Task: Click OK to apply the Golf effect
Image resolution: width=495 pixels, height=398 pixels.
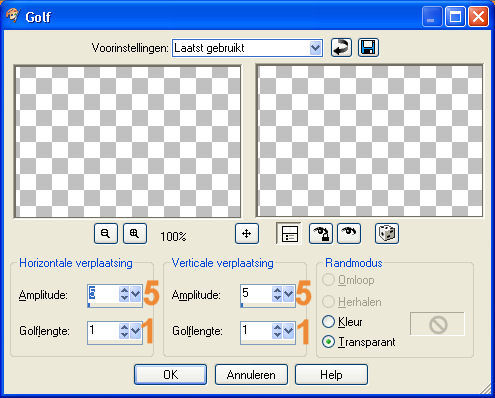Action: tap(170, 375)
